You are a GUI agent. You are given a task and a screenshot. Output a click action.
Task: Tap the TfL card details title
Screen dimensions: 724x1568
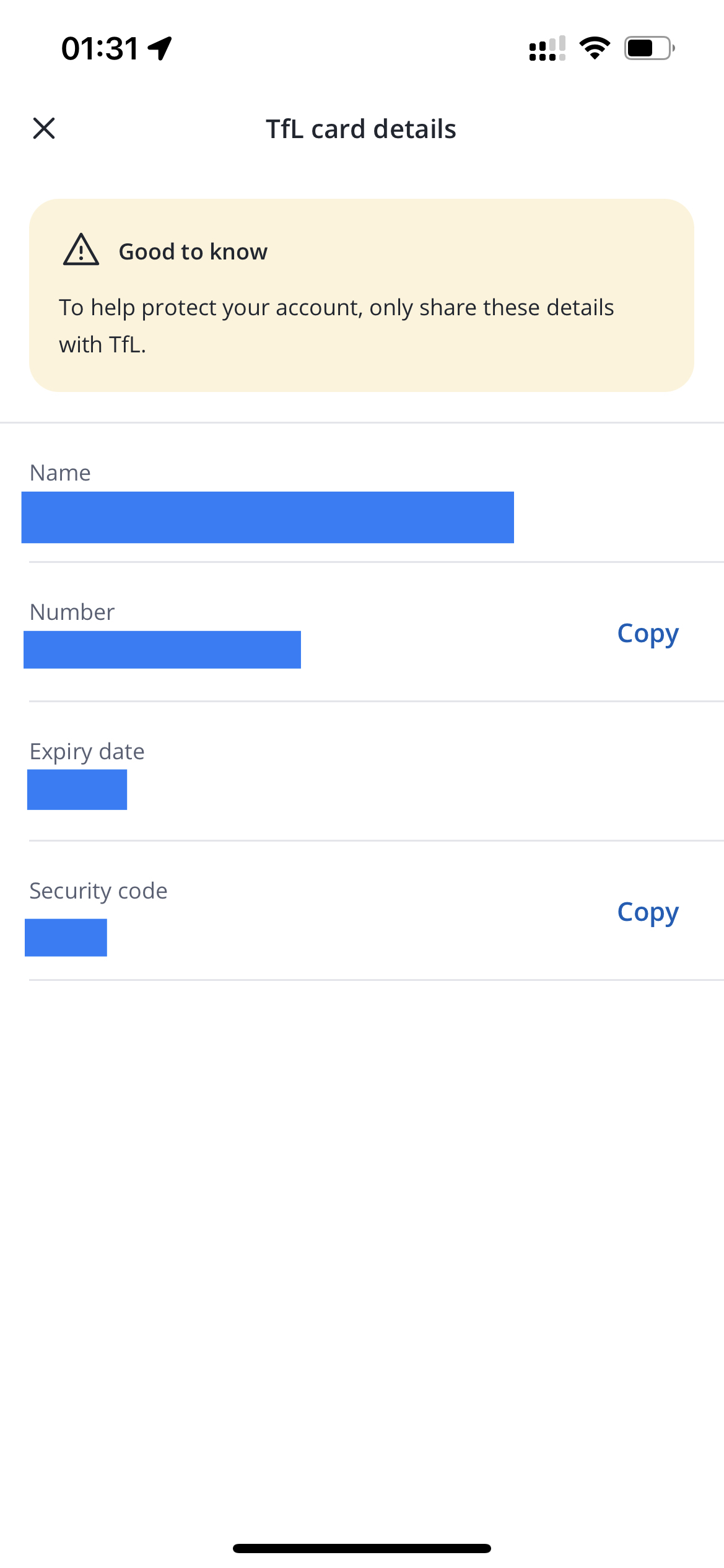tap(361, 129)
